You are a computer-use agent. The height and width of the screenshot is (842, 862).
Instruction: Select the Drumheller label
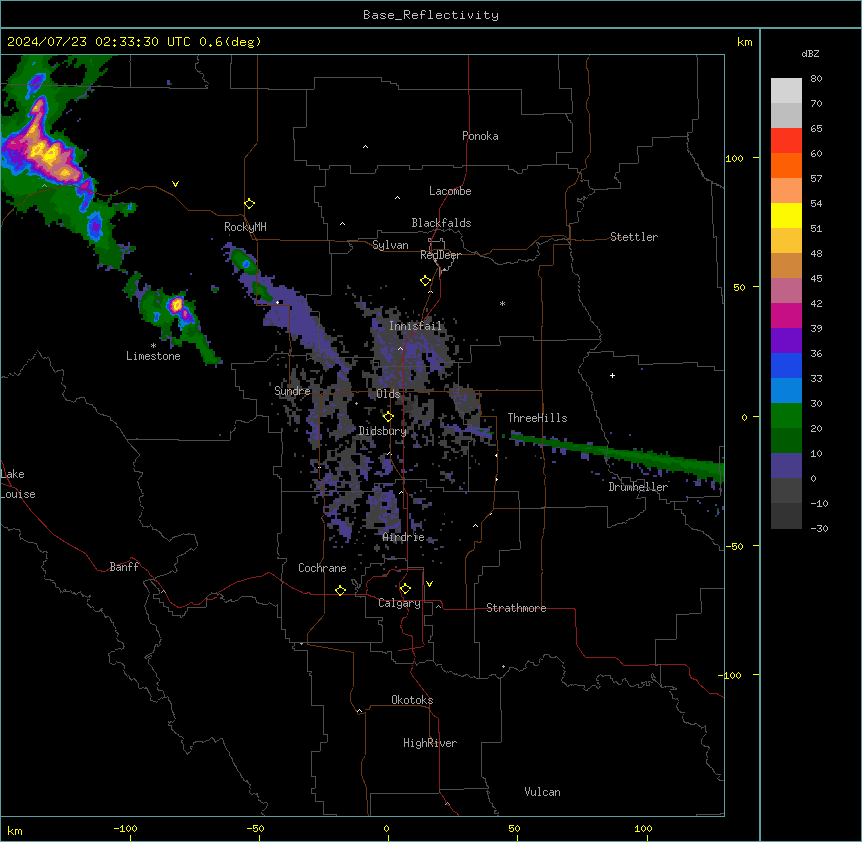(x=638, y=487)
